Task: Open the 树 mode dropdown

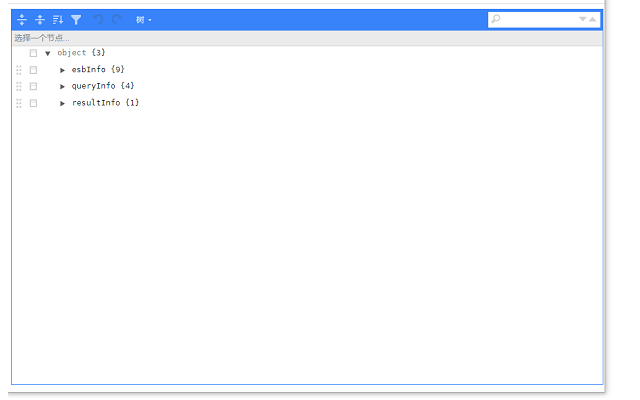Action: point(143,20)
